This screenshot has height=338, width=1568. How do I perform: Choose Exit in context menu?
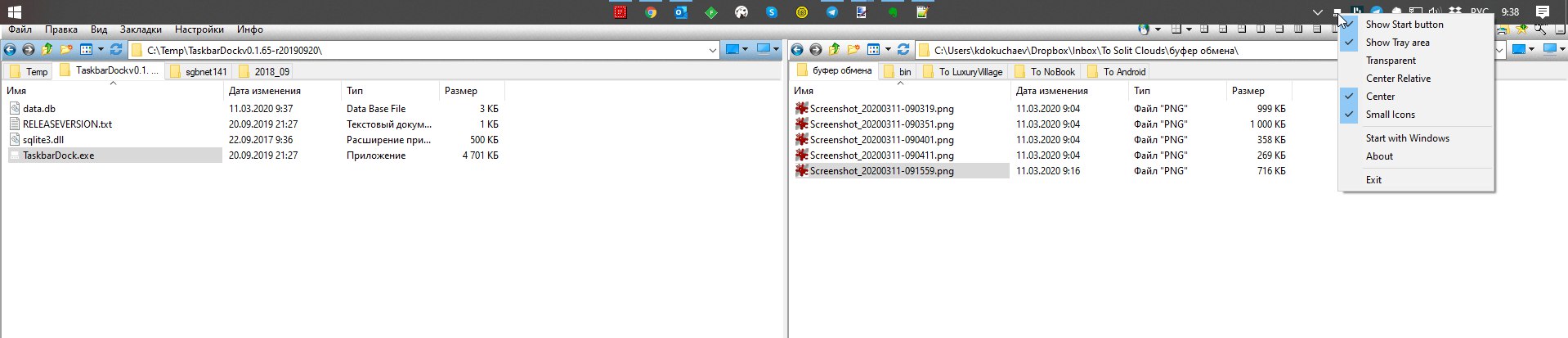tap(1416, 180)
